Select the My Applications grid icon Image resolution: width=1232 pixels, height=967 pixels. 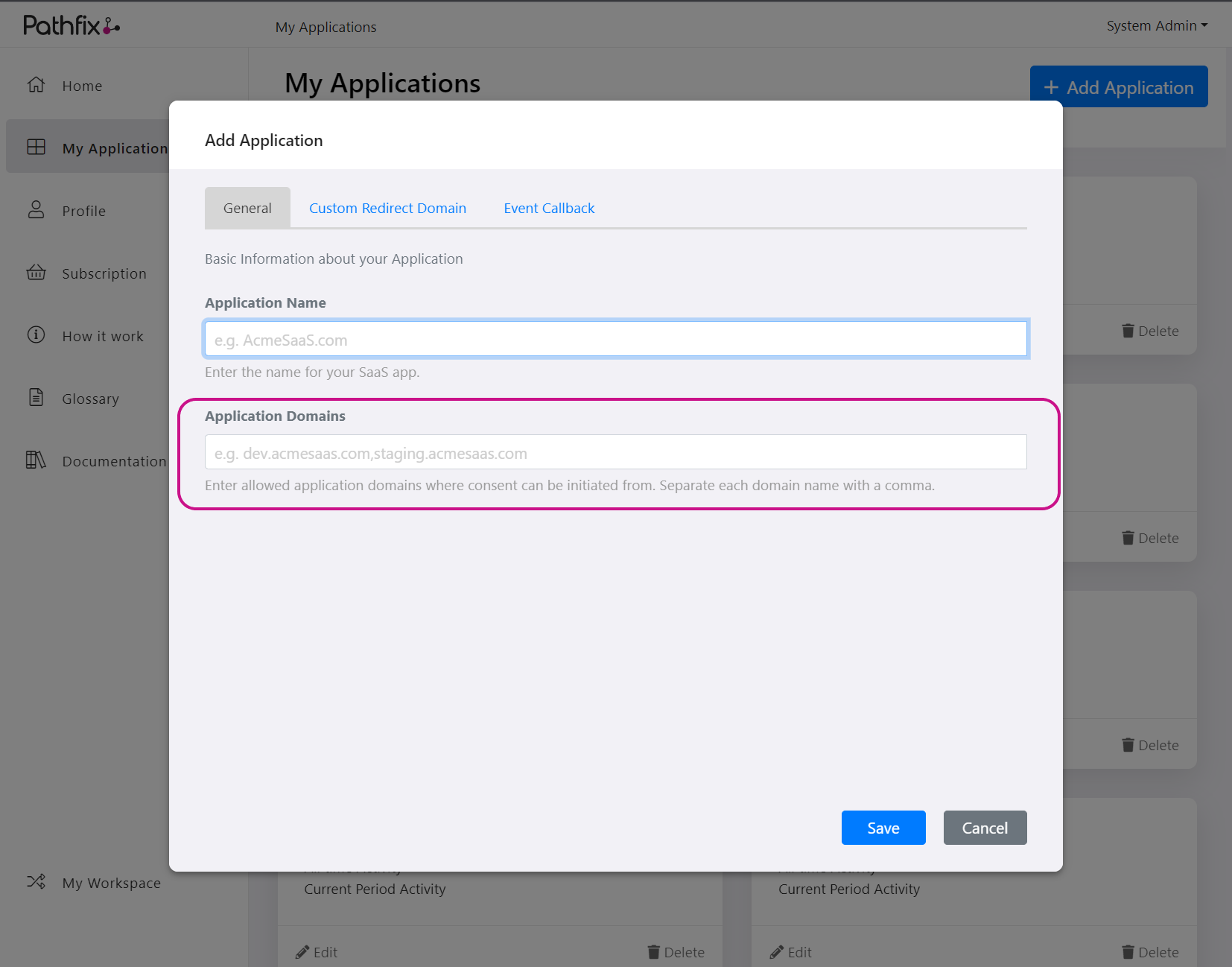[36, 147]
